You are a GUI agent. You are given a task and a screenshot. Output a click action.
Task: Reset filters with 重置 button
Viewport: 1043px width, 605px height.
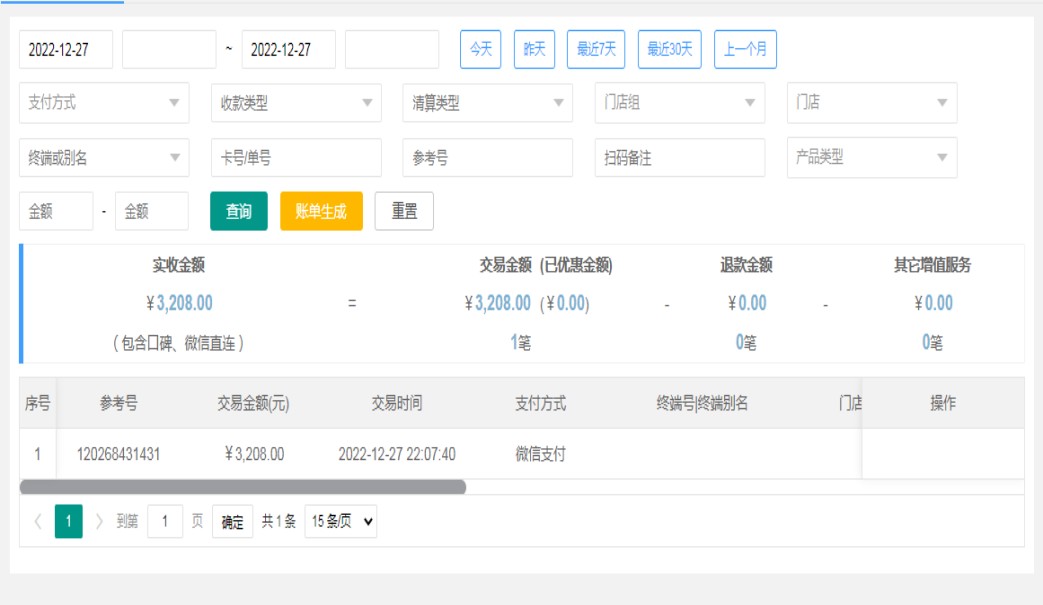[404, 212]
